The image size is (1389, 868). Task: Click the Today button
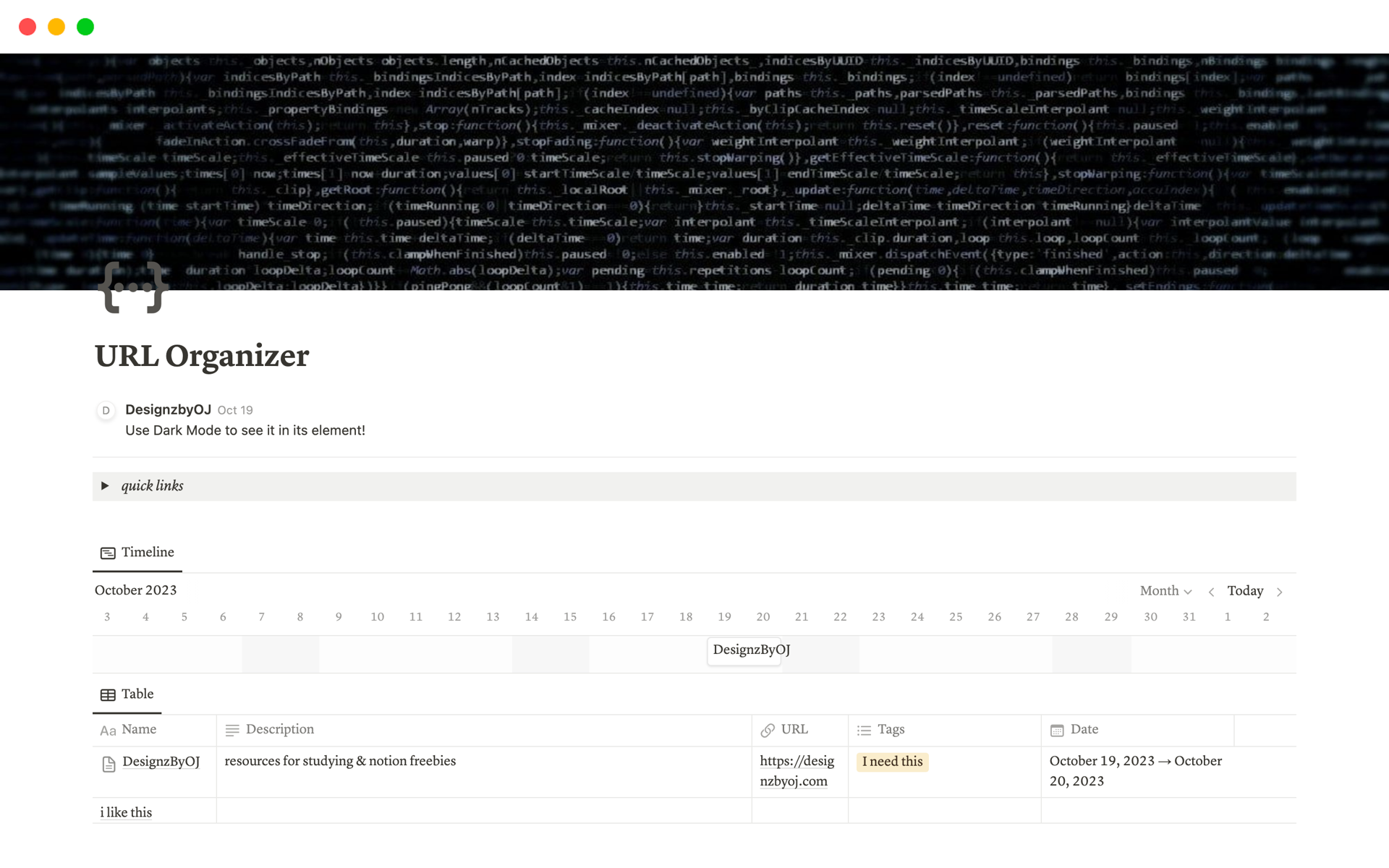tap(1245, 591)
